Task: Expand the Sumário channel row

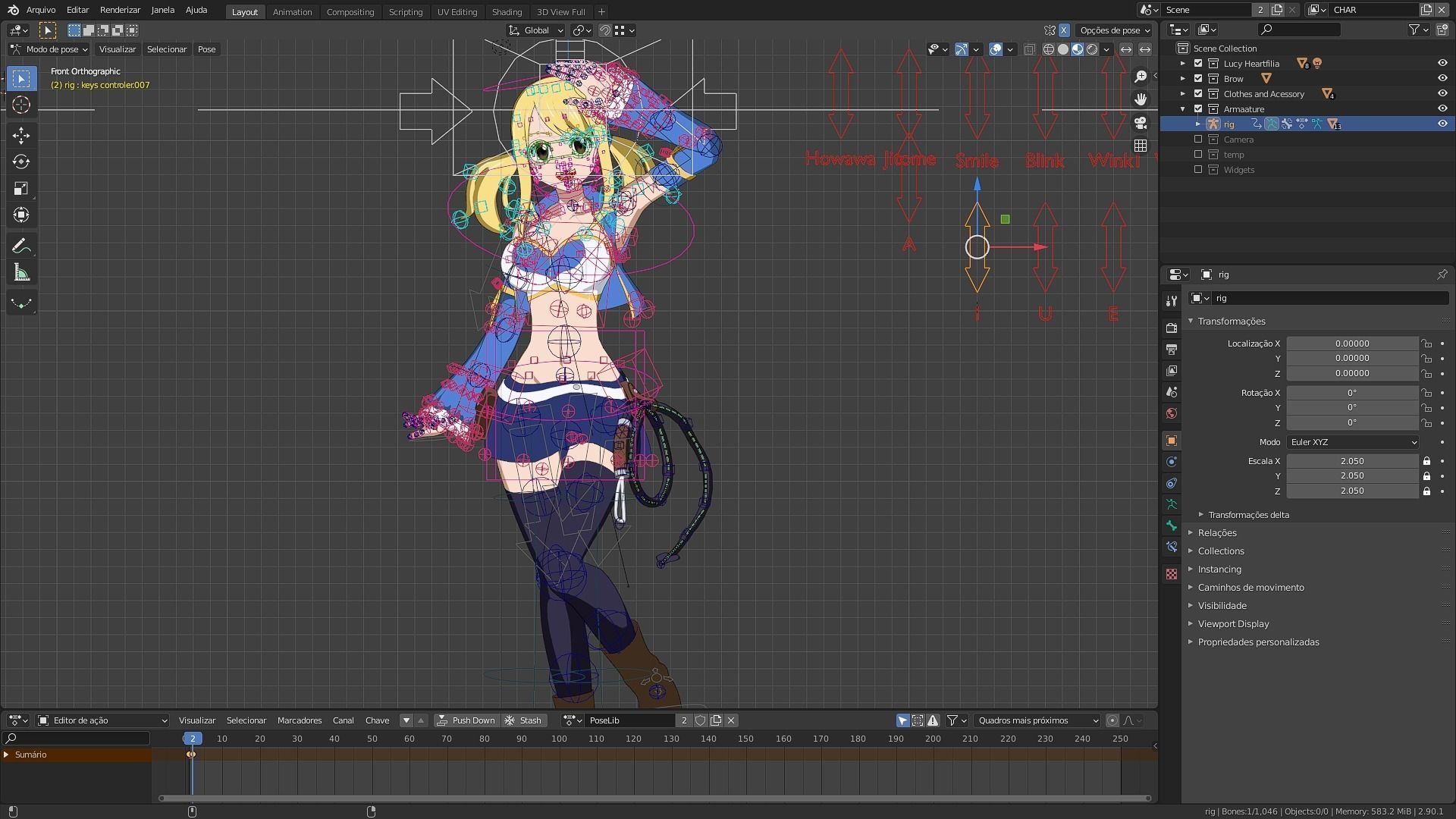Action: [6, 755]
